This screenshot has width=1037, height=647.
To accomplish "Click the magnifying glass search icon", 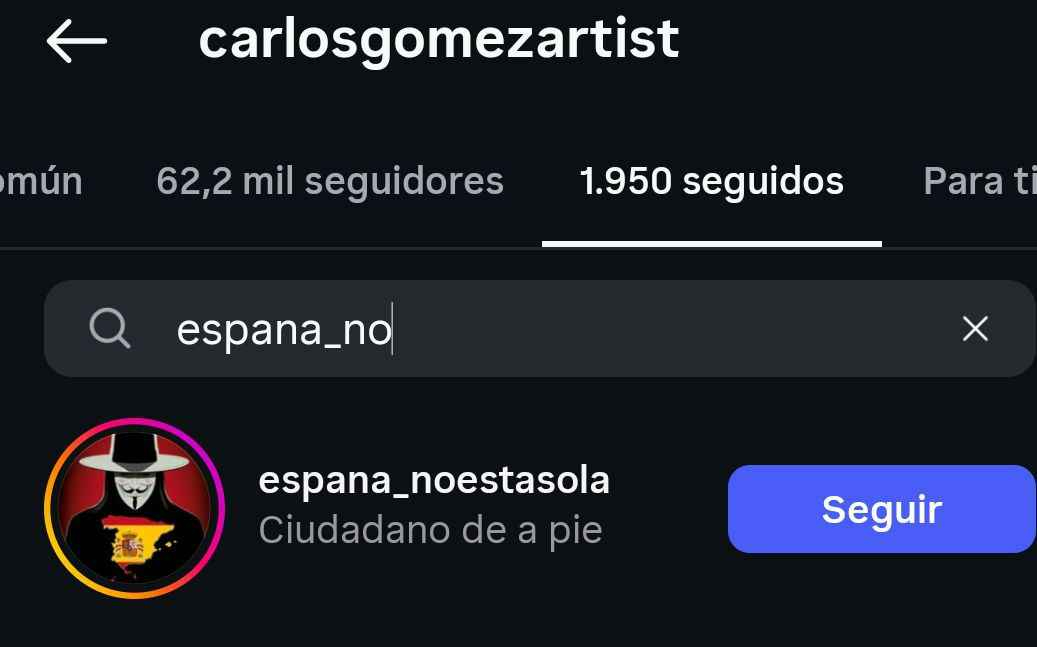I will pos(110,328).
